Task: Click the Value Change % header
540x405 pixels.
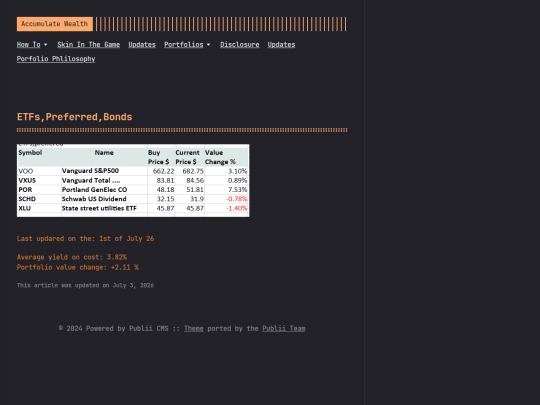Action: pos(220,157)
